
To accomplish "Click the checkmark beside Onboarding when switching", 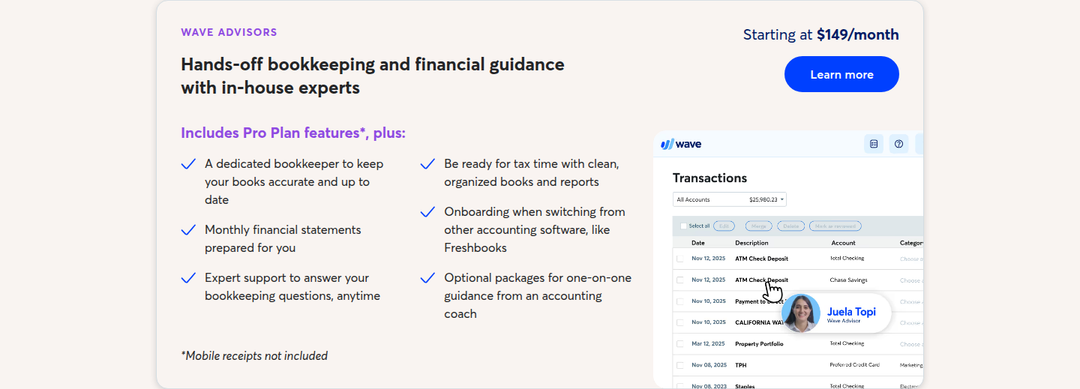I will [428, 212].
